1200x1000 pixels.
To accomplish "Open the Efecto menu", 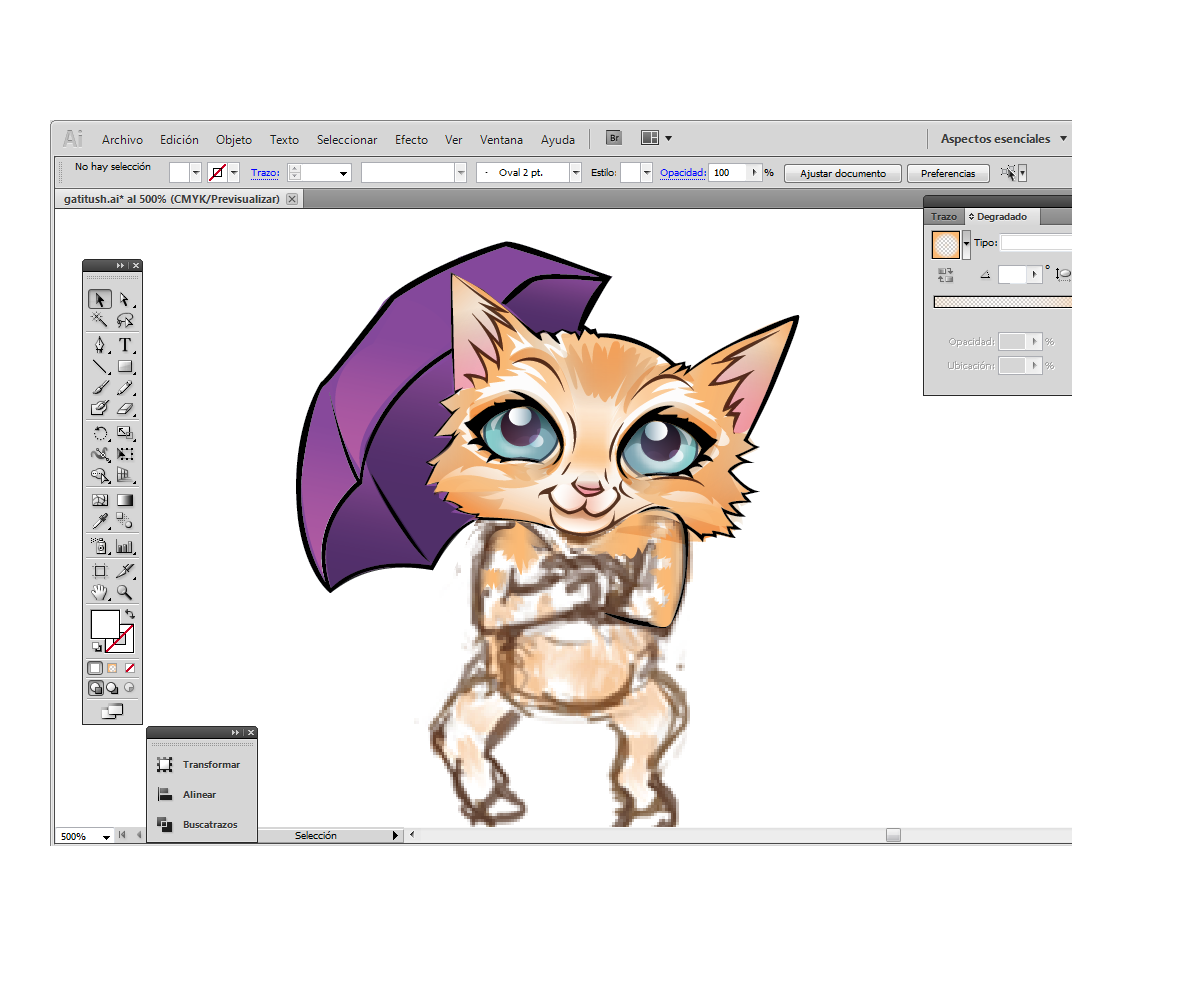I will [411, 140].
